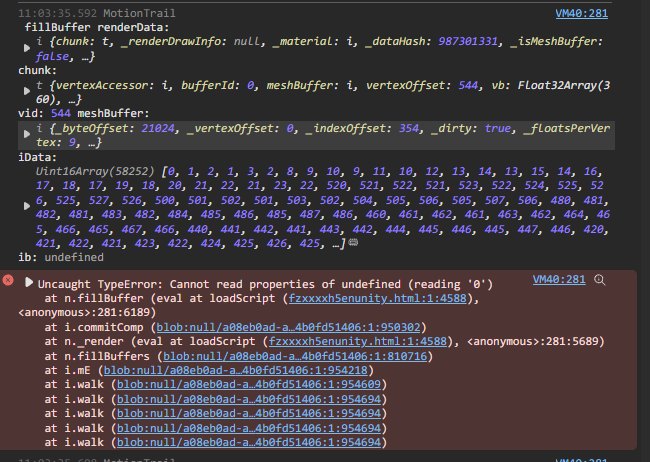
Task: Expand the chunk object with vertexAccessor
Action: (x=27, y=91)
